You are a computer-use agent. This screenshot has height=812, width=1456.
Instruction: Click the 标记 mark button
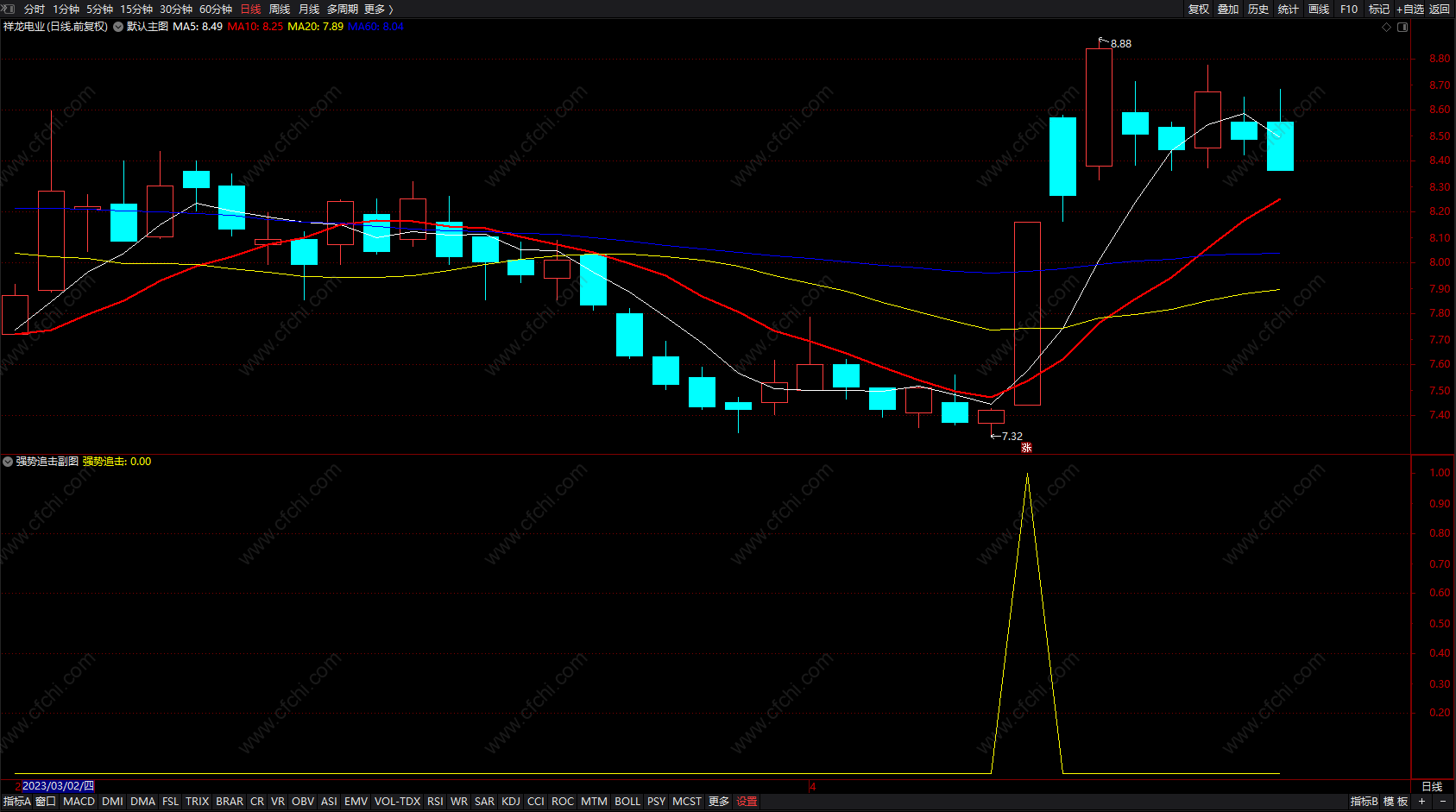pyautogui.click(x=1379, y=9)
